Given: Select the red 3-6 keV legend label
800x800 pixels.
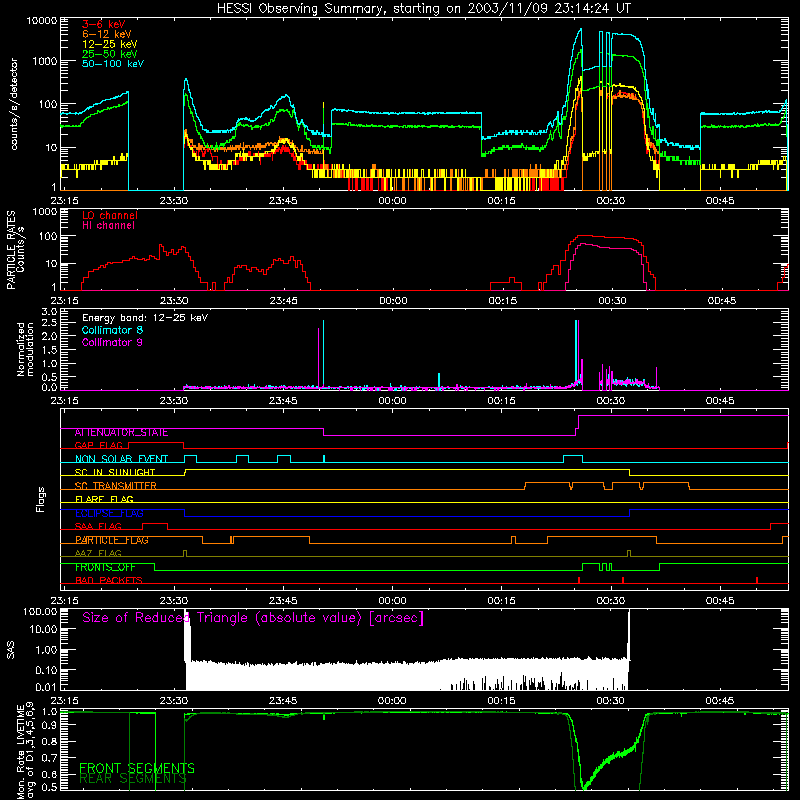Looking at the screenshot, I should click(x=103, y=24).
